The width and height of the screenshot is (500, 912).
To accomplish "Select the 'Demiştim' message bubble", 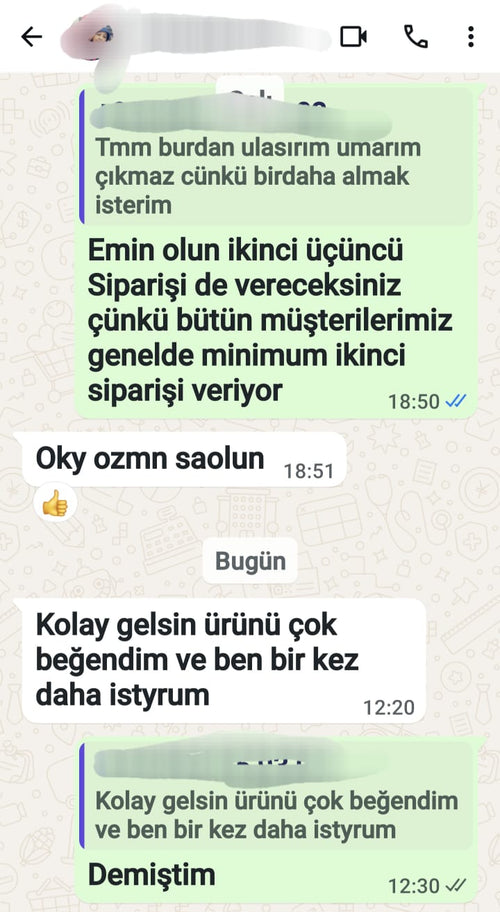I will (x=277, y=819).
